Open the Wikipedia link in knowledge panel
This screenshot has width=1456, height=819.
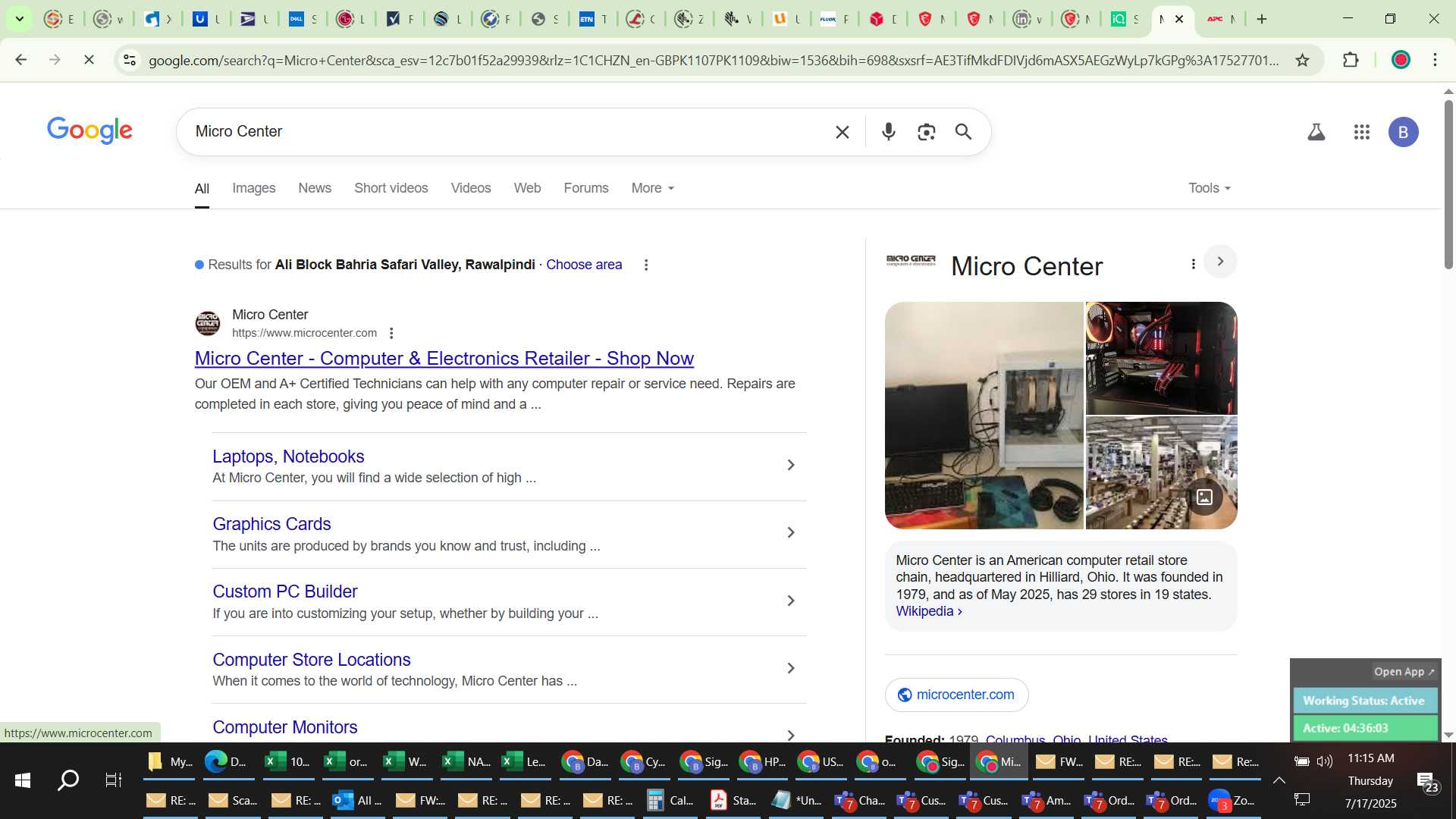pyautogui.click(x=928, y=611)
